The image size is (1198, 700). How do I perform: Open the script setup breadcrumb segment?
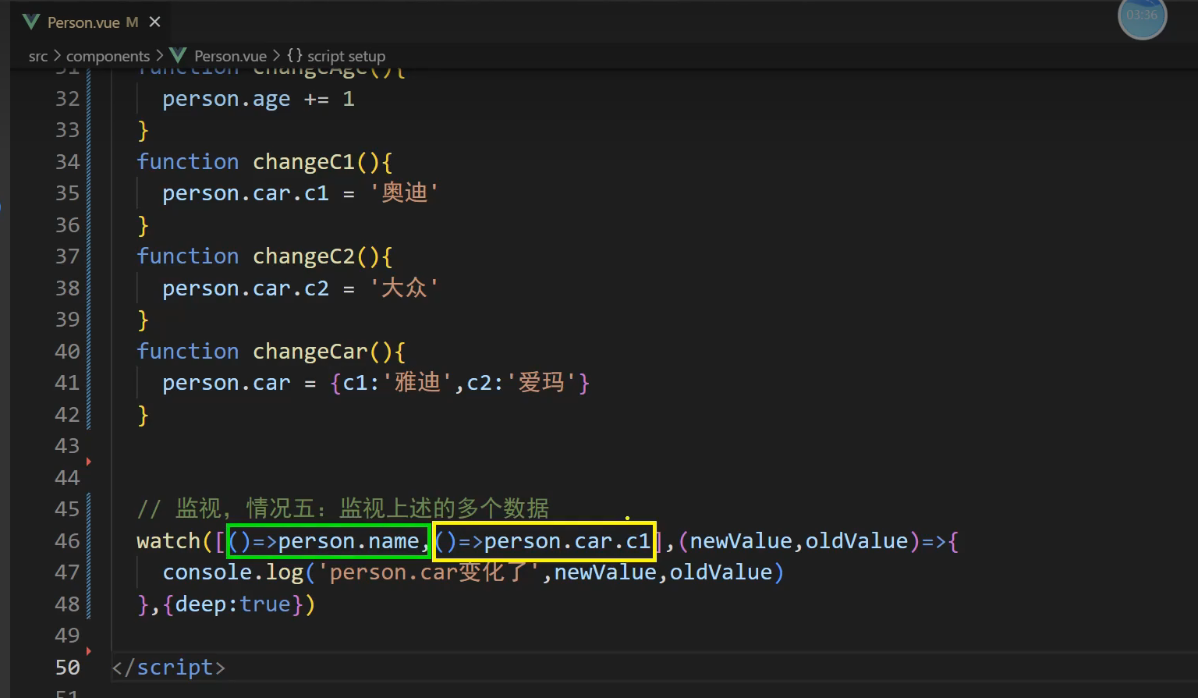[x=336, y=57]
